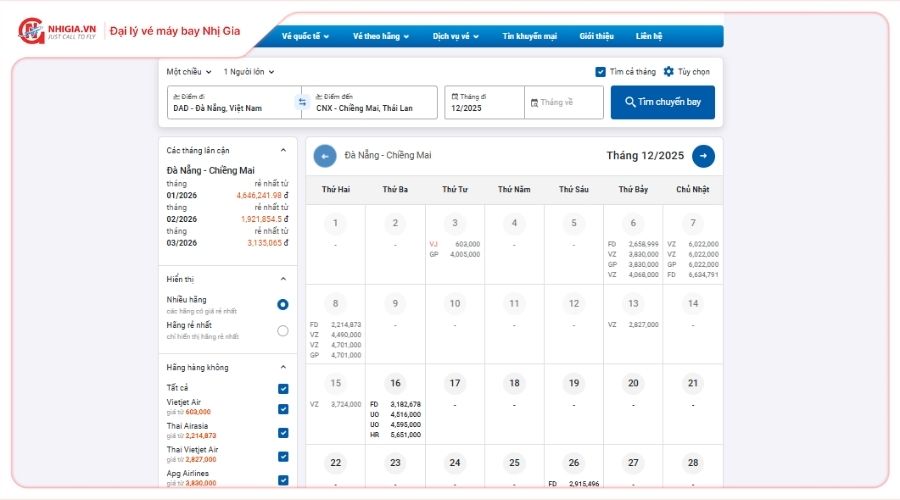Open the 1 Người lớn passenger dropdown

tap(249, 72)
